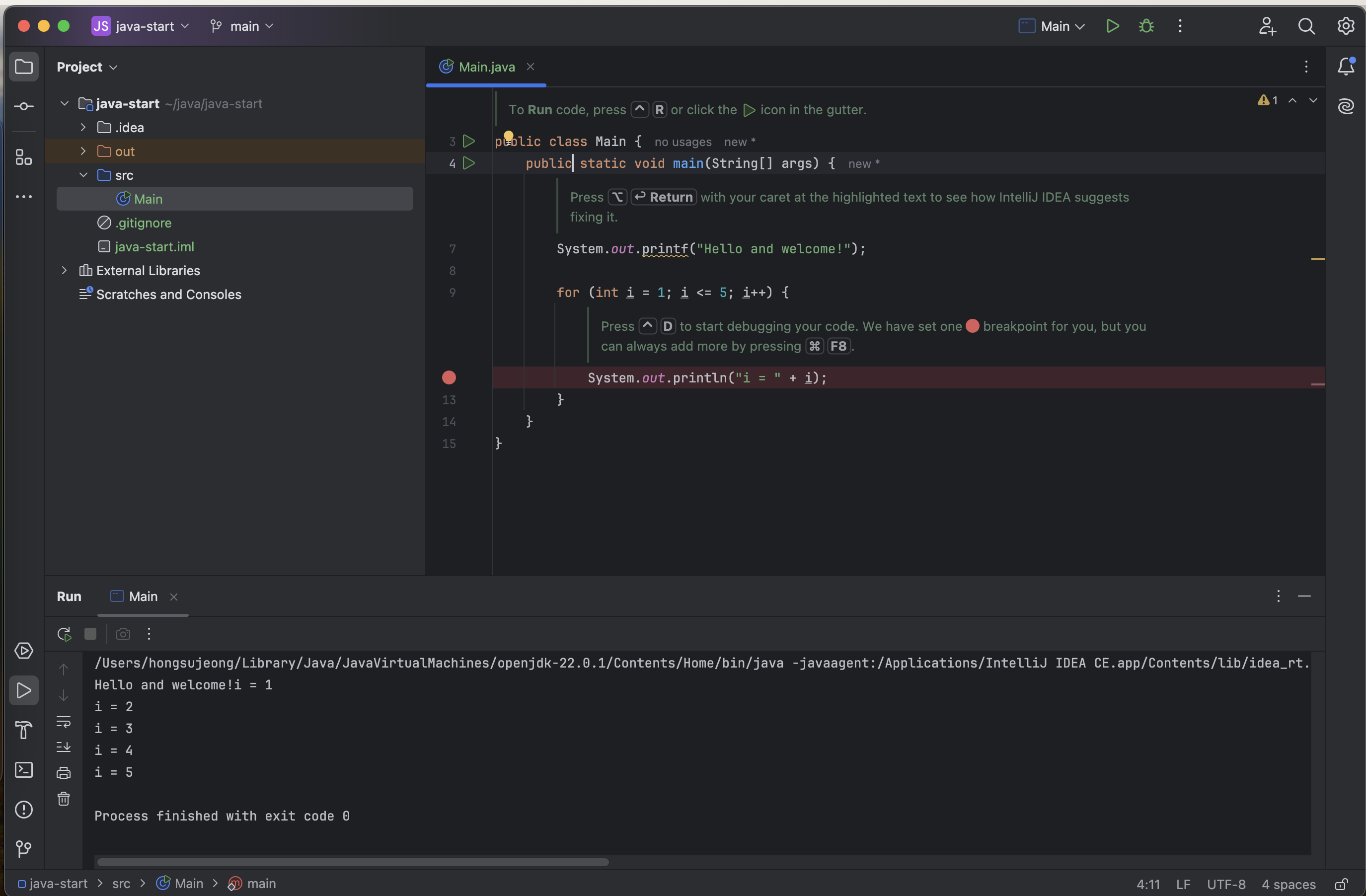Open the Main run configuration dropdown
The height and width of the screenshot is (896, 1366).
click(1052, 26)
